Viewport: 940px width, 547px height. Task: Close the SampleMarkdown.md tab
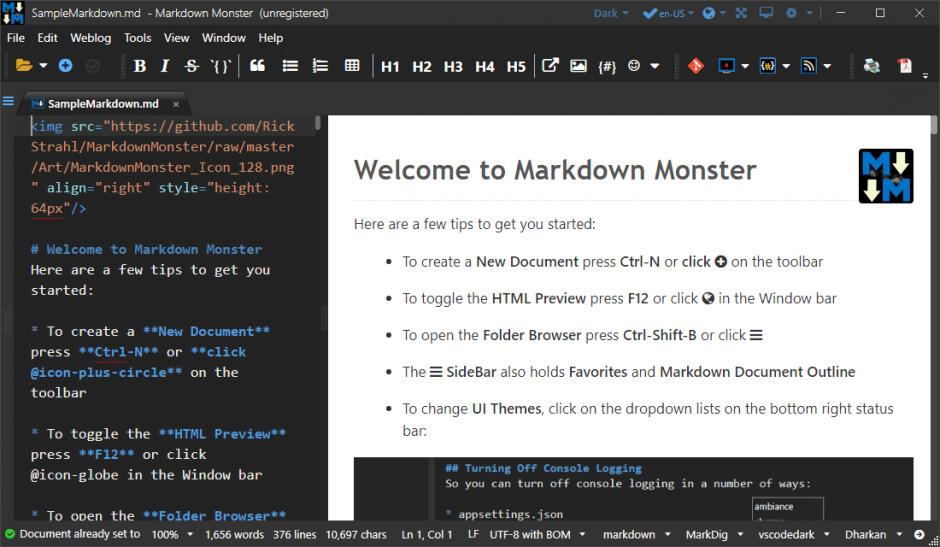(176, 104)
